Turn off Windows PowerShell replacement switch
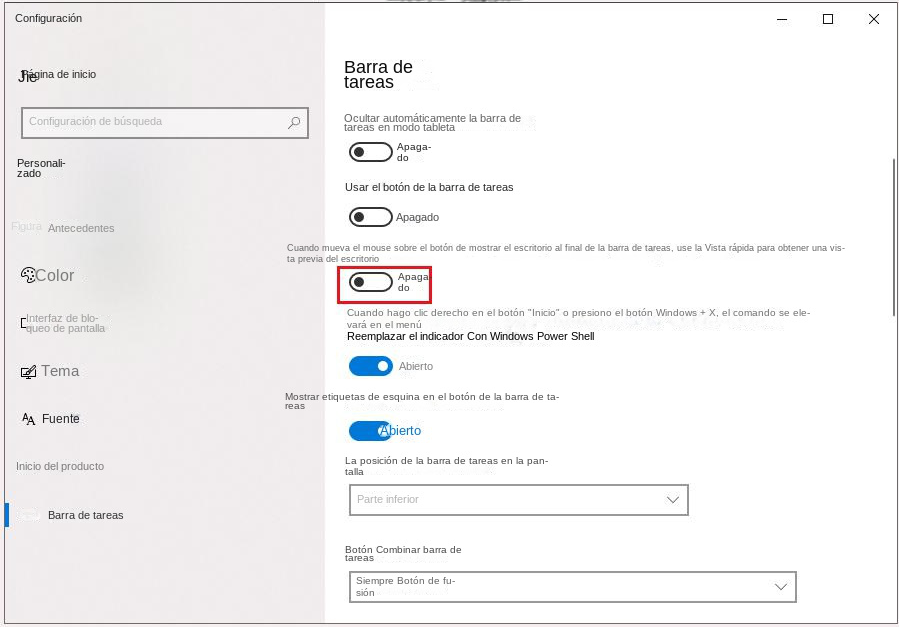 370,366
